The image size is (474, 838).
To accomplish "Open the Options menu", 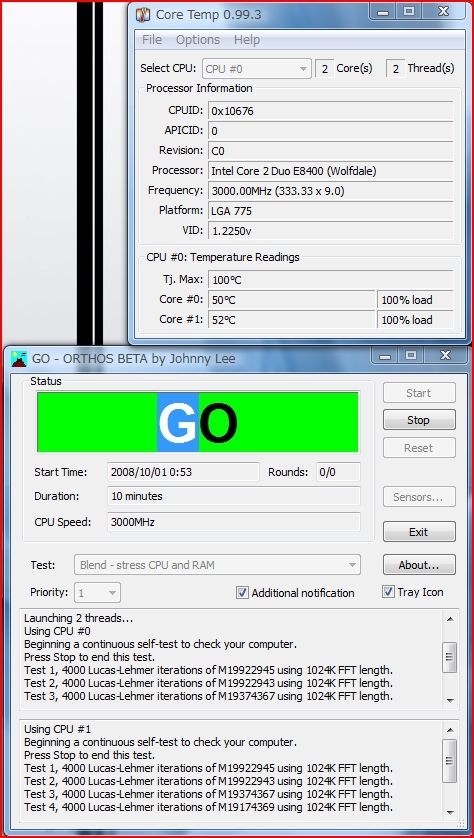I will click(198, 40).
